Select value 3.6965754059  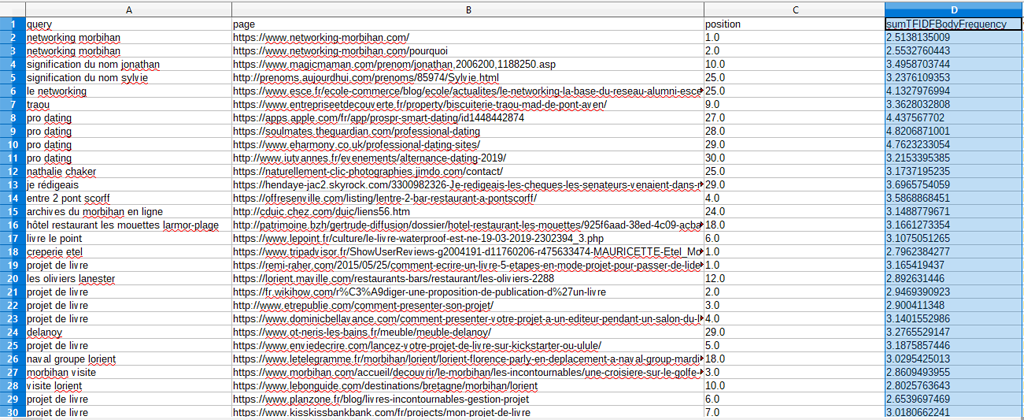pyautogui.click(x=954, y=185)
